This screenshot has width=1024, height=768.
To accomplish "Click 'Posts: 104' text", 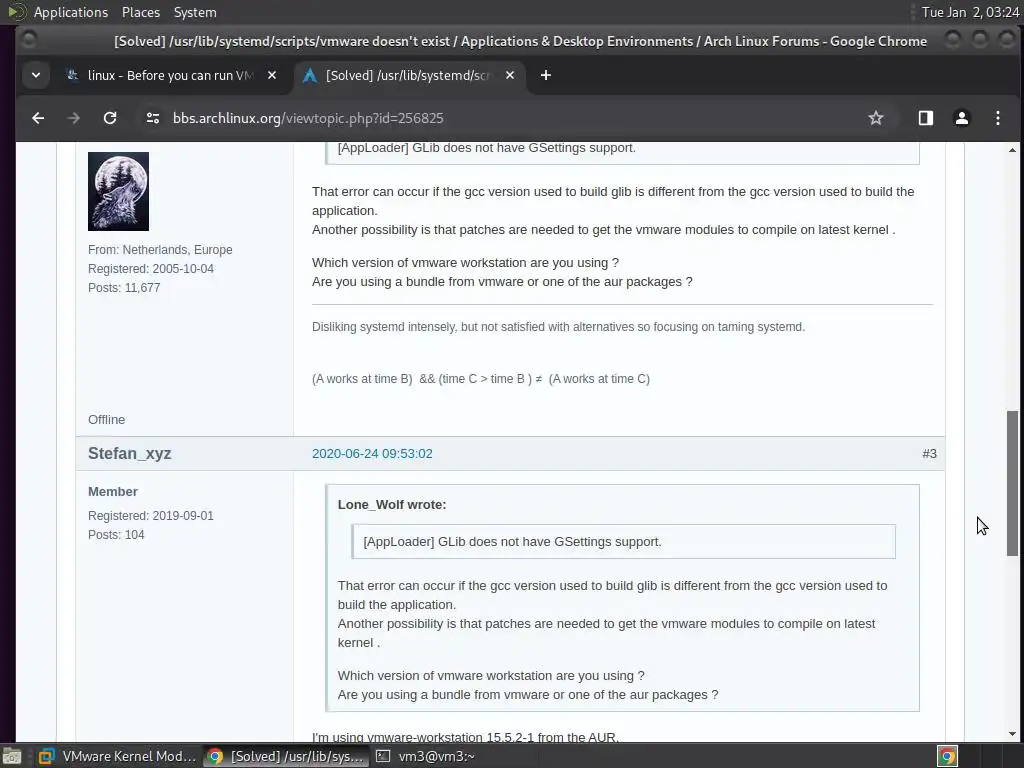I will pos(116,535).
